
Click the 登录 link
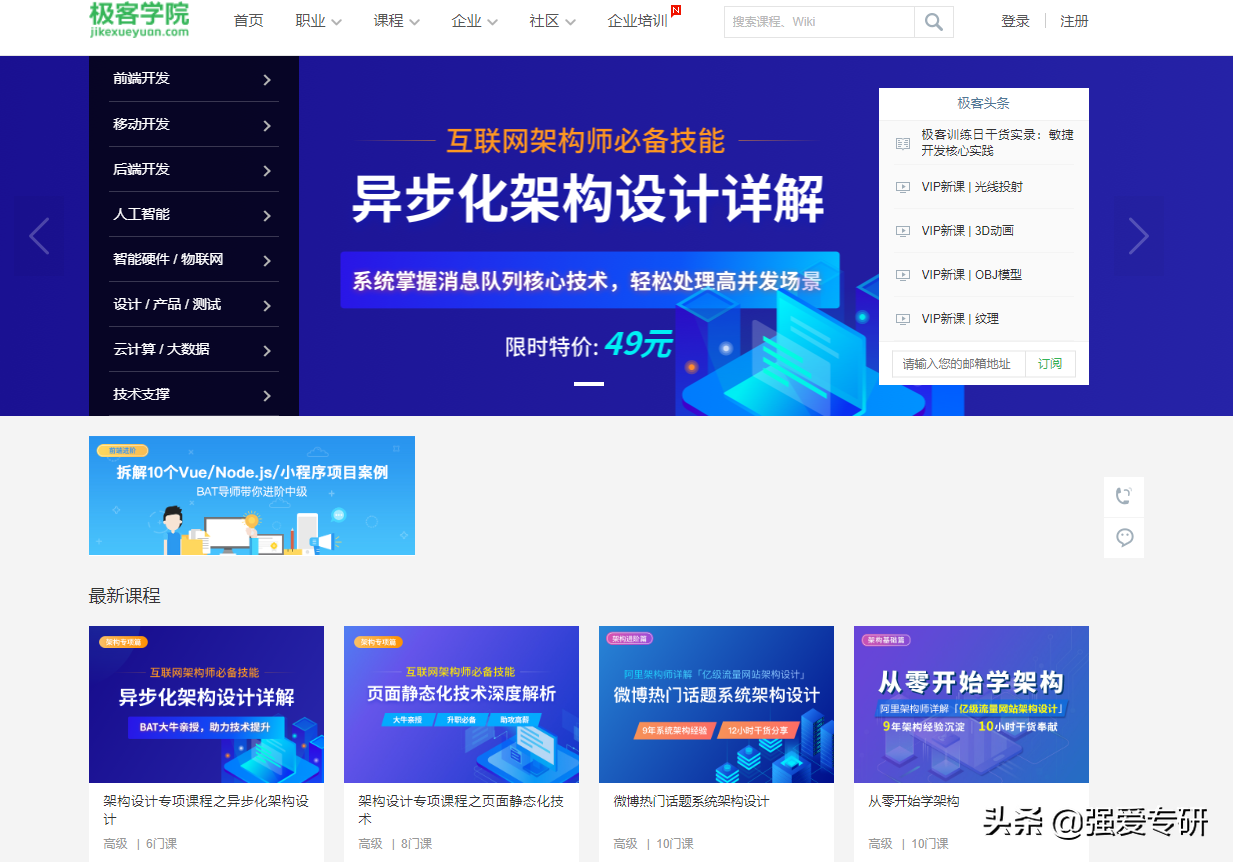1015,21
